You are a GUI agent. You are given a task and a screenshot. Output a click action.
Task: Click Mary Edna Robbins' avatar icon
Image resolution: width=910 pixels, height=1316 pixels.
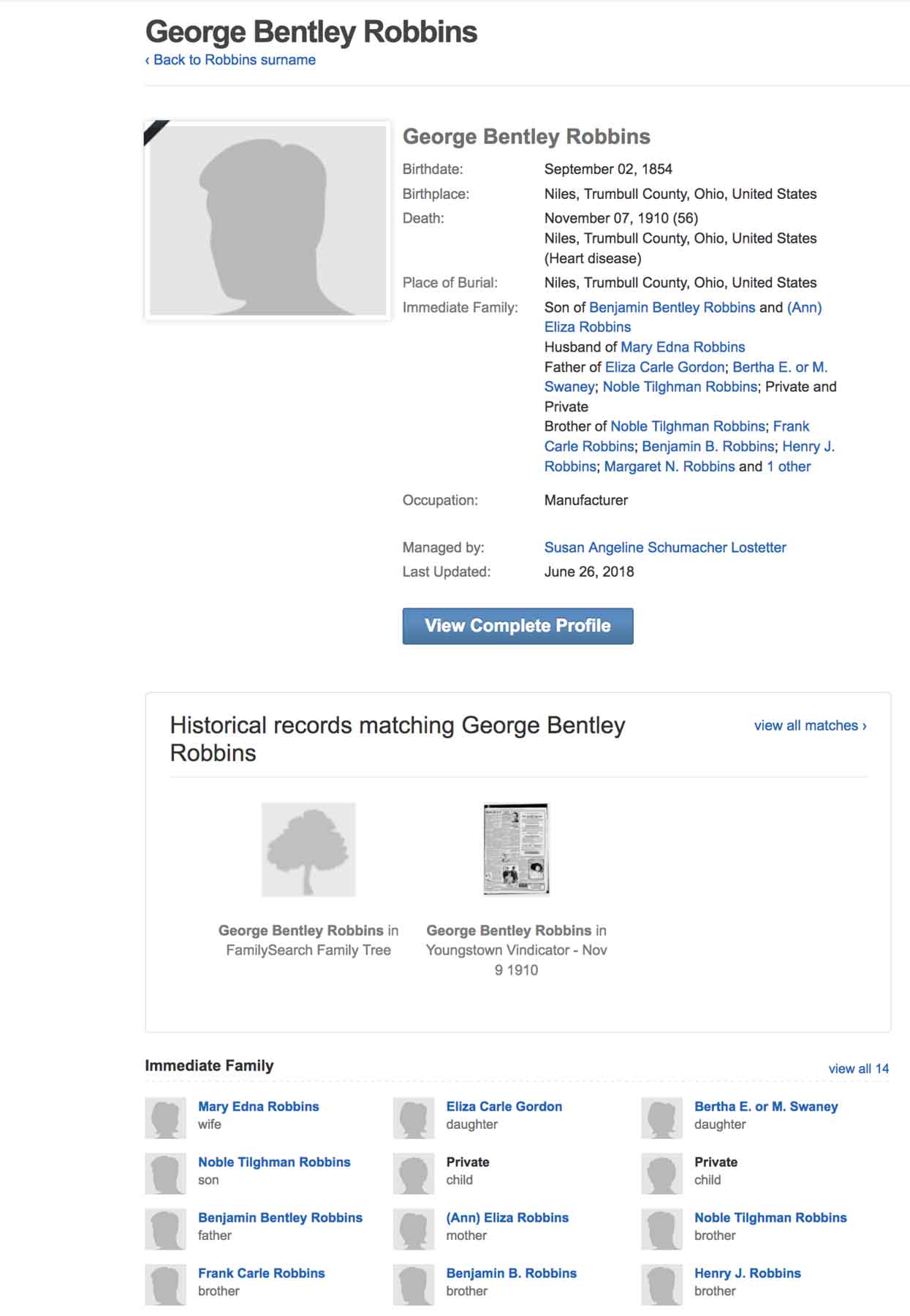166,1118
